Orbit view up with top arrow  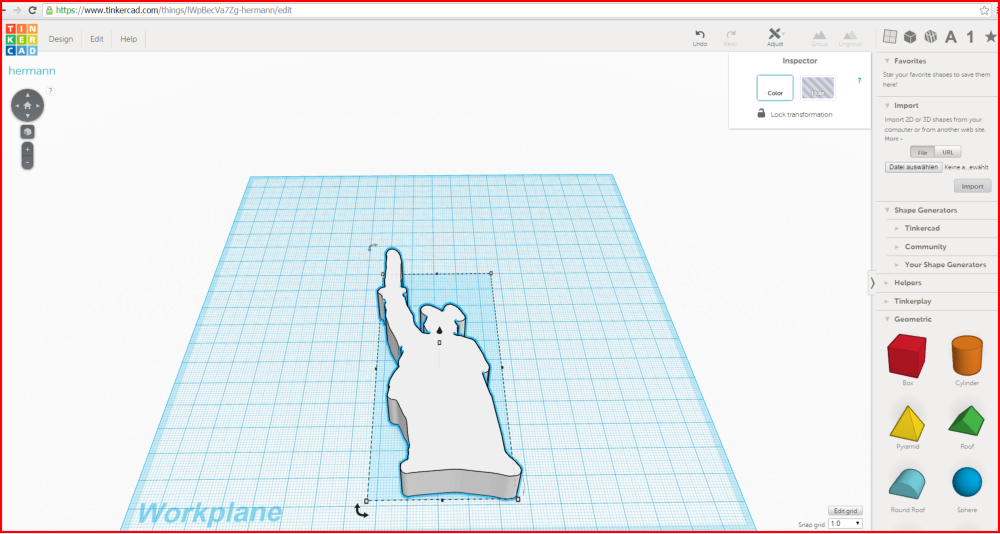(27, 94)
